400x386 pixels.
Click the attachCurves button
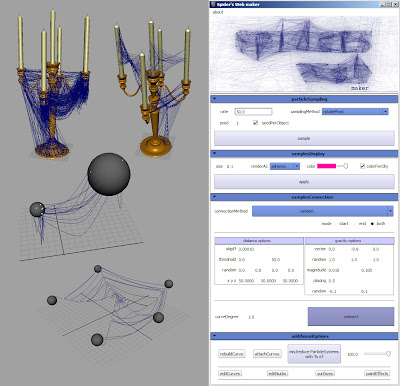[x=267, y=354]
